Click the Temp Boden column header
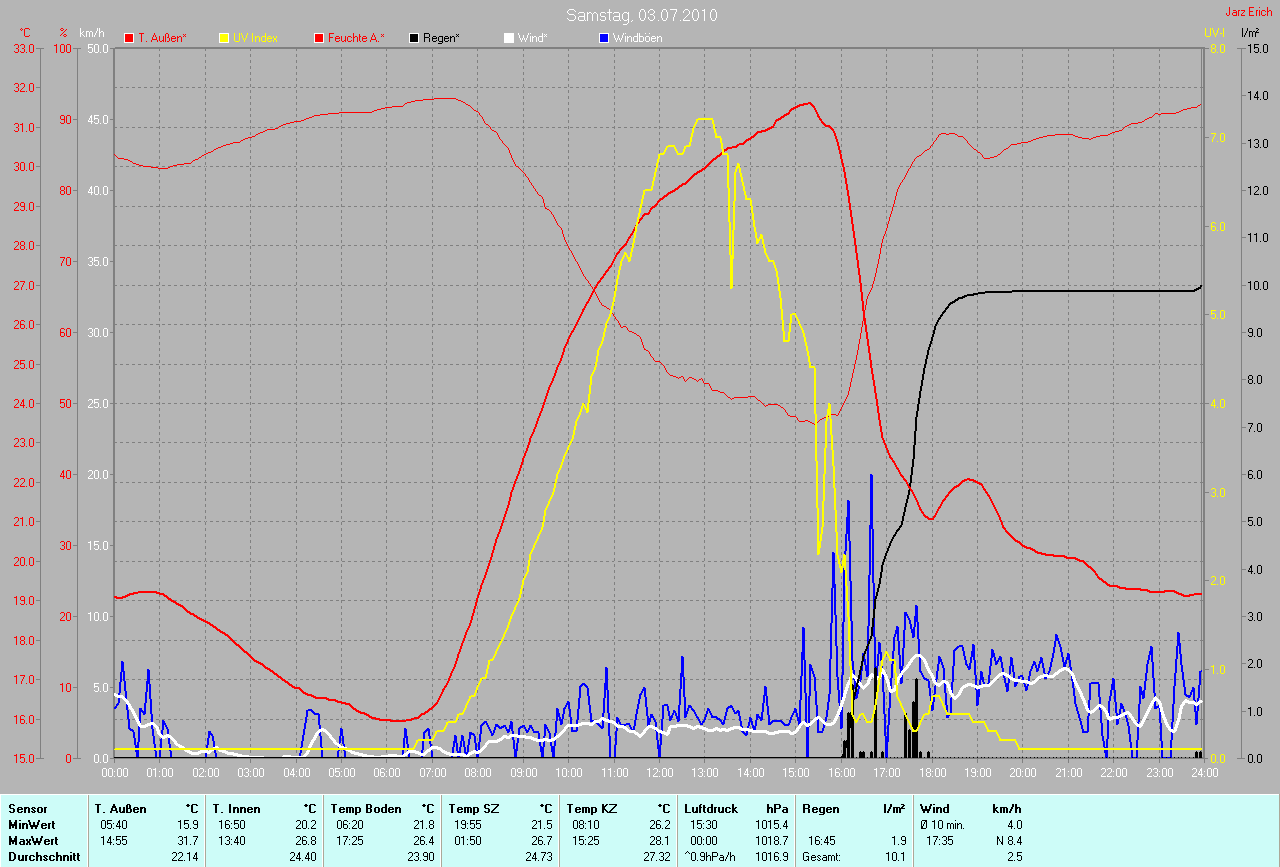The image size is (1280, 867). [366, 809]
